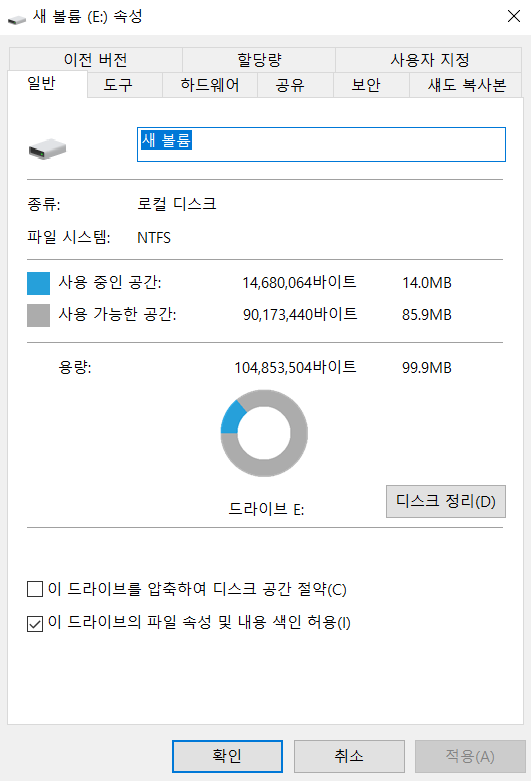Viewport: 531px width, 781px height.
Task: Click the disk usage donut chart
Action: (x=264, y=433)
